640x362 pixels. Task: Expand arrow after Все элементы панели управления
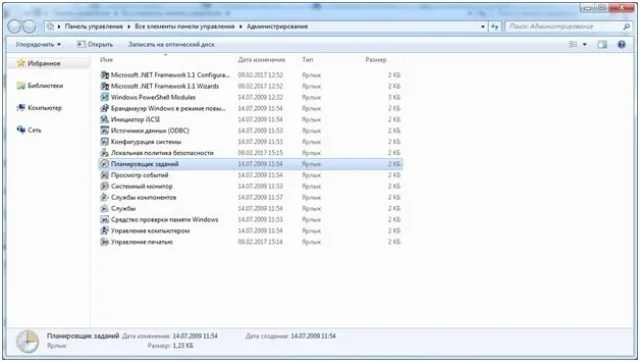coord(241,27)
